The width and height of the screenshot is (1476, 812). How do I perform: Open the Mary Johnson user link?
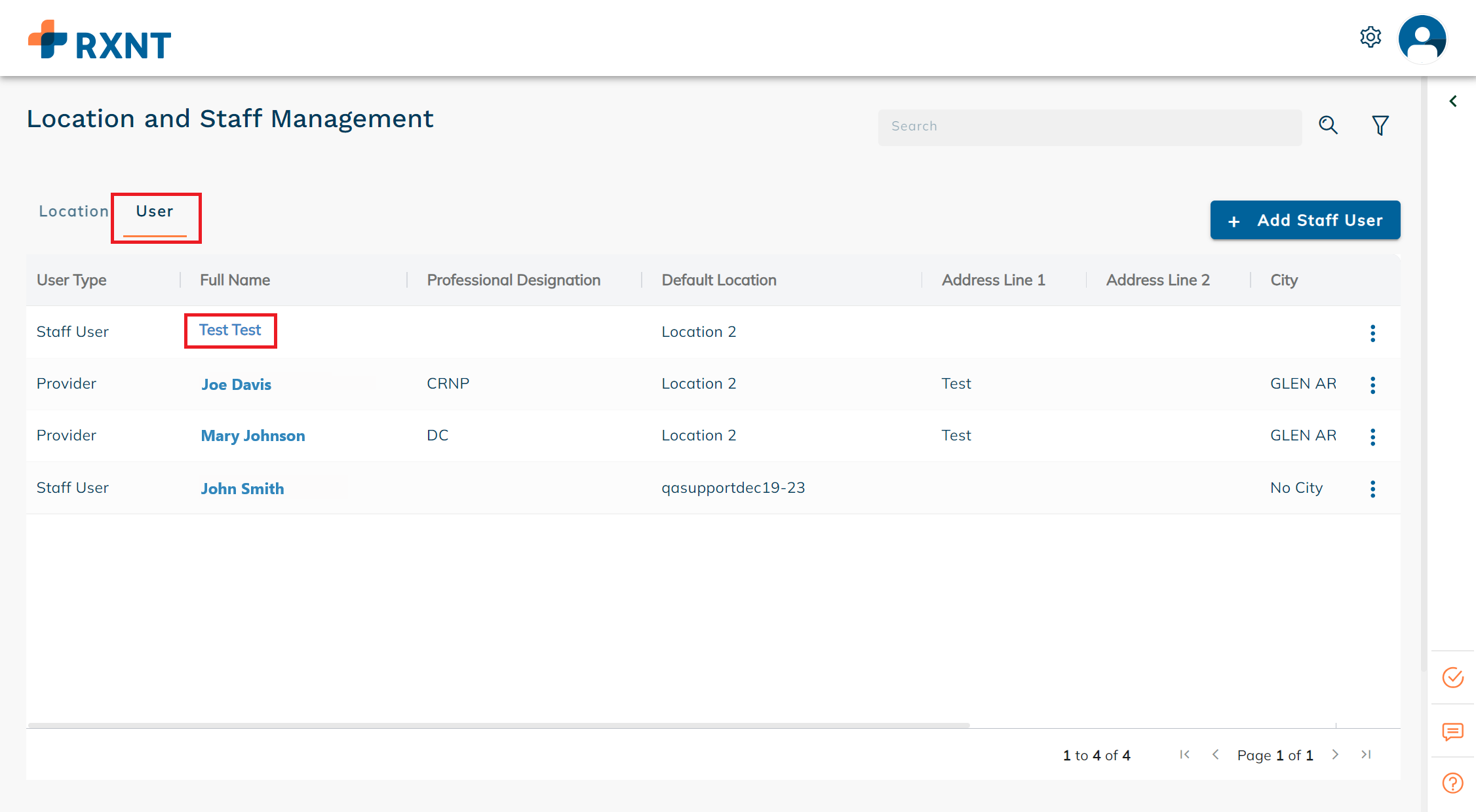[252, 436]
